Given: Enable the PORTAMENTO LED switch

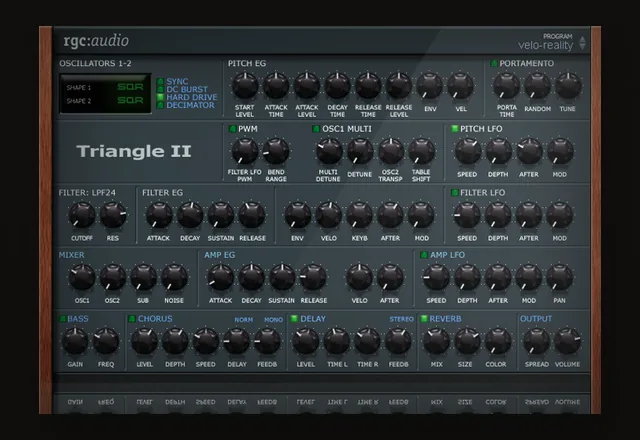Looking at the screenshot, I should pyautogui.click(x=494, y=63).
